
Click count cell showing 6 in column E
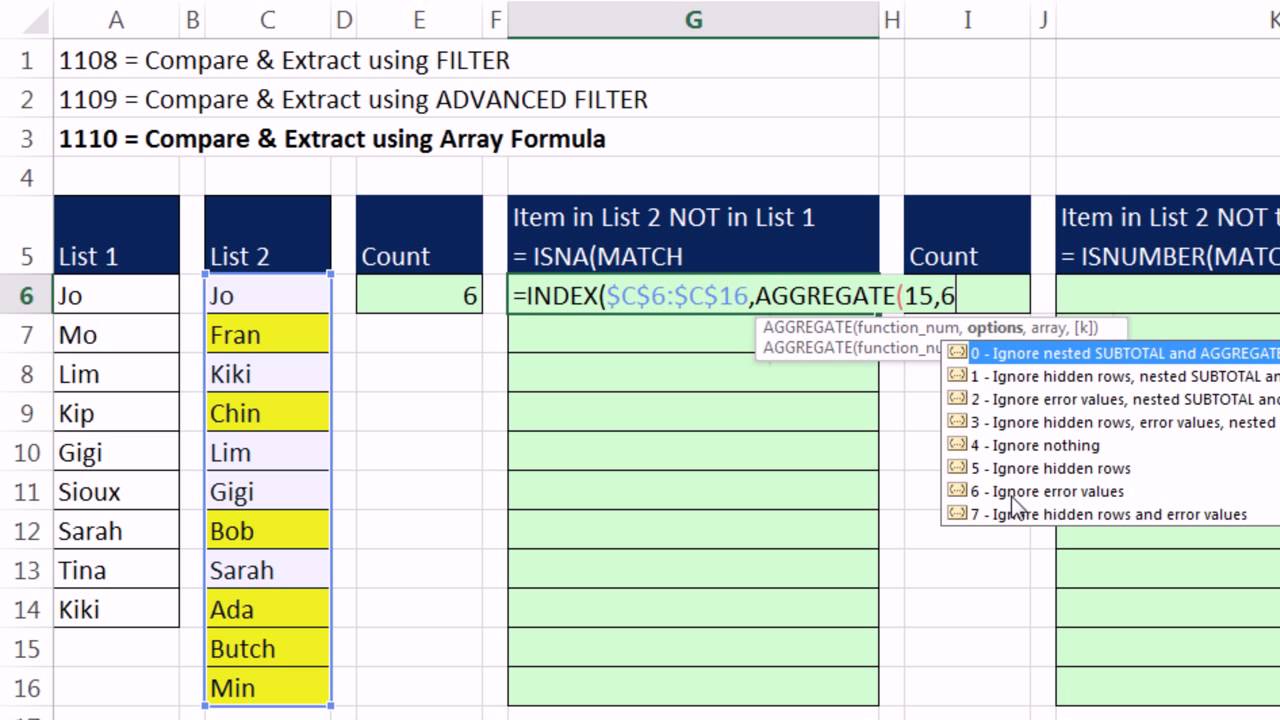point(419,296)
